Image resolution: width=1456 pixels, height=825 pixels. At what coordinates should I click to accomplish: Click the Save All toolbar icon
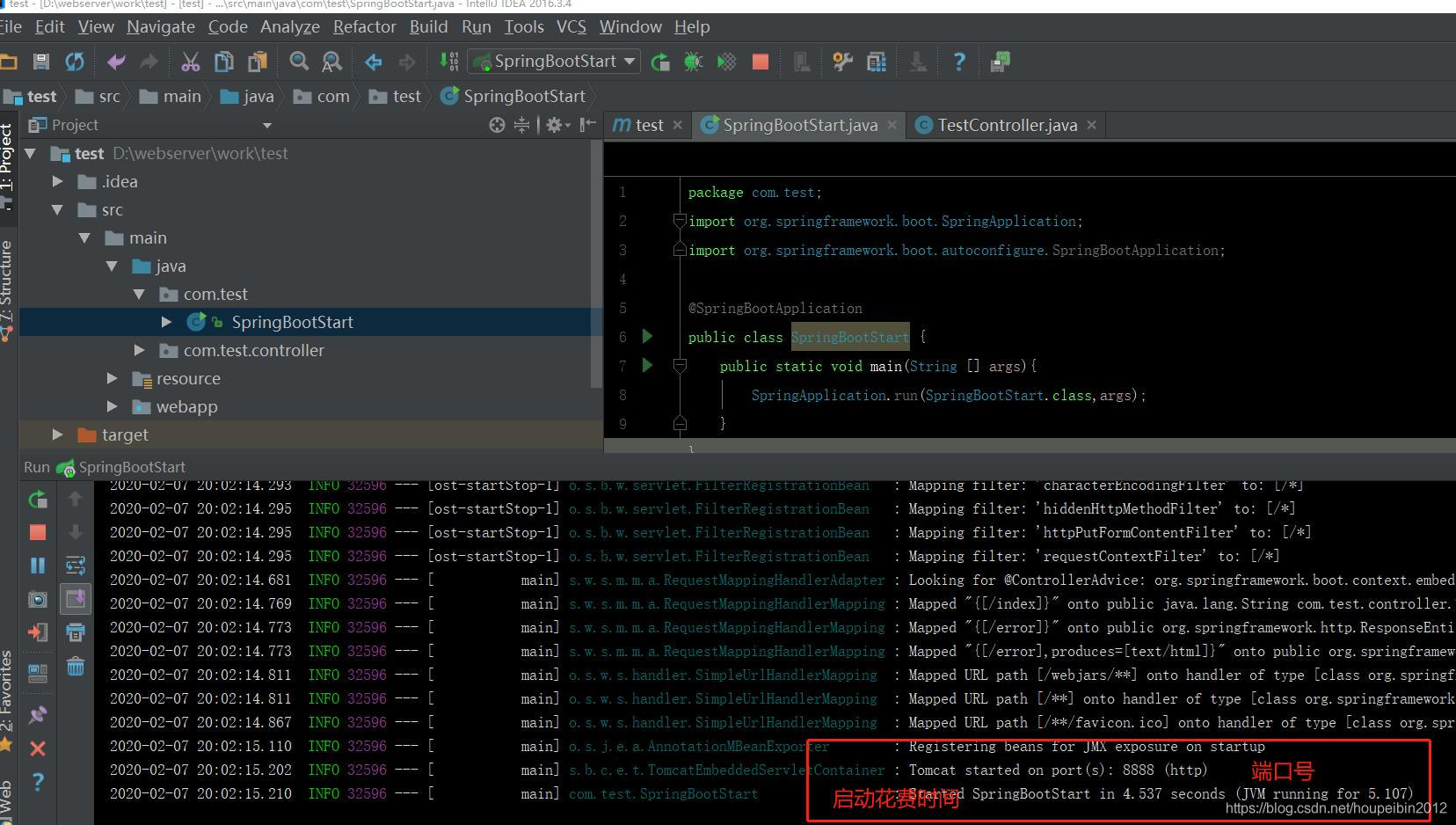pos(40,62)
